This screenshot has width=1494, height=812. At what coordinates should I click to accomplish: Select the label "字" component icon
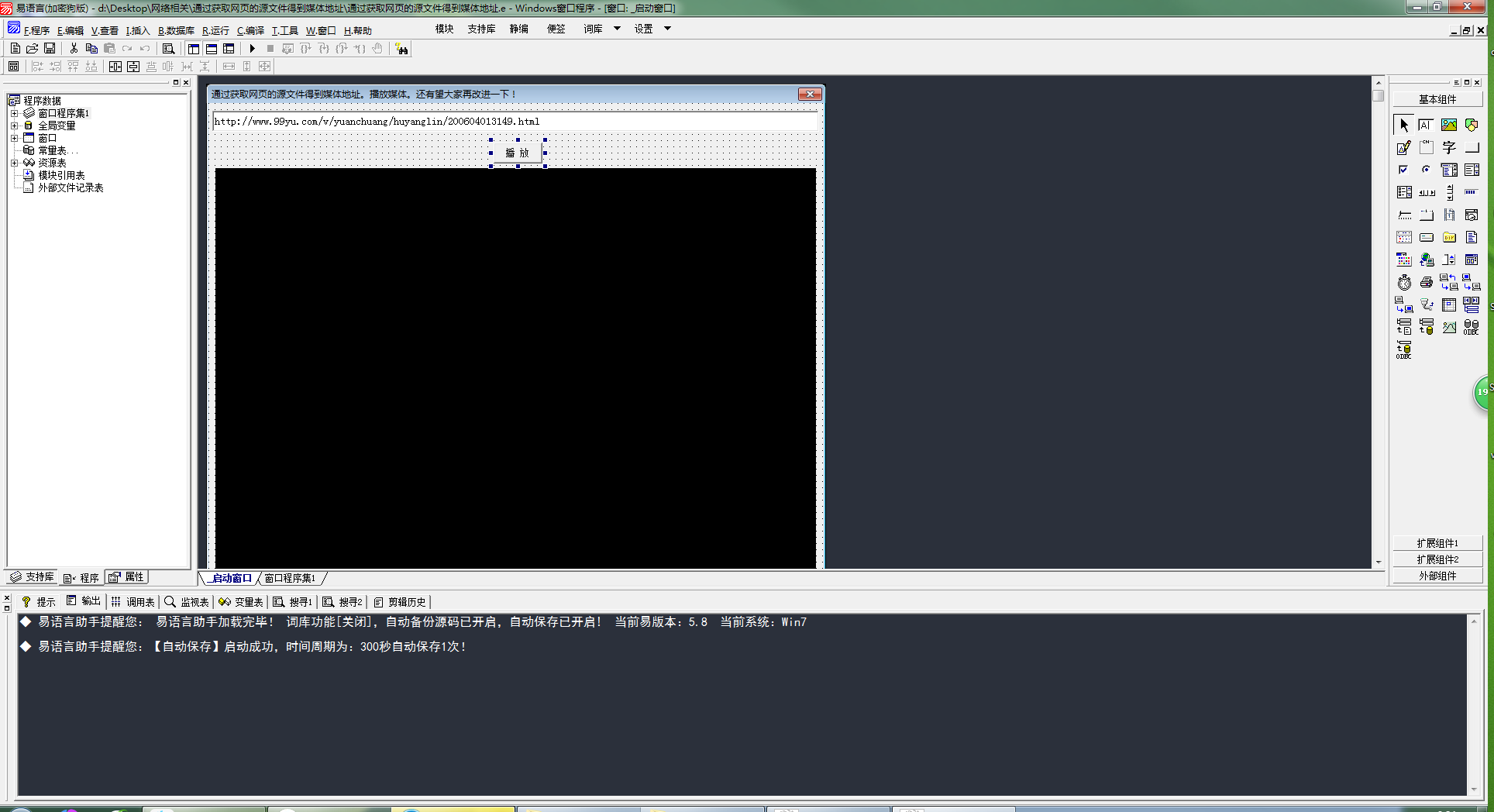[1448, 147]
